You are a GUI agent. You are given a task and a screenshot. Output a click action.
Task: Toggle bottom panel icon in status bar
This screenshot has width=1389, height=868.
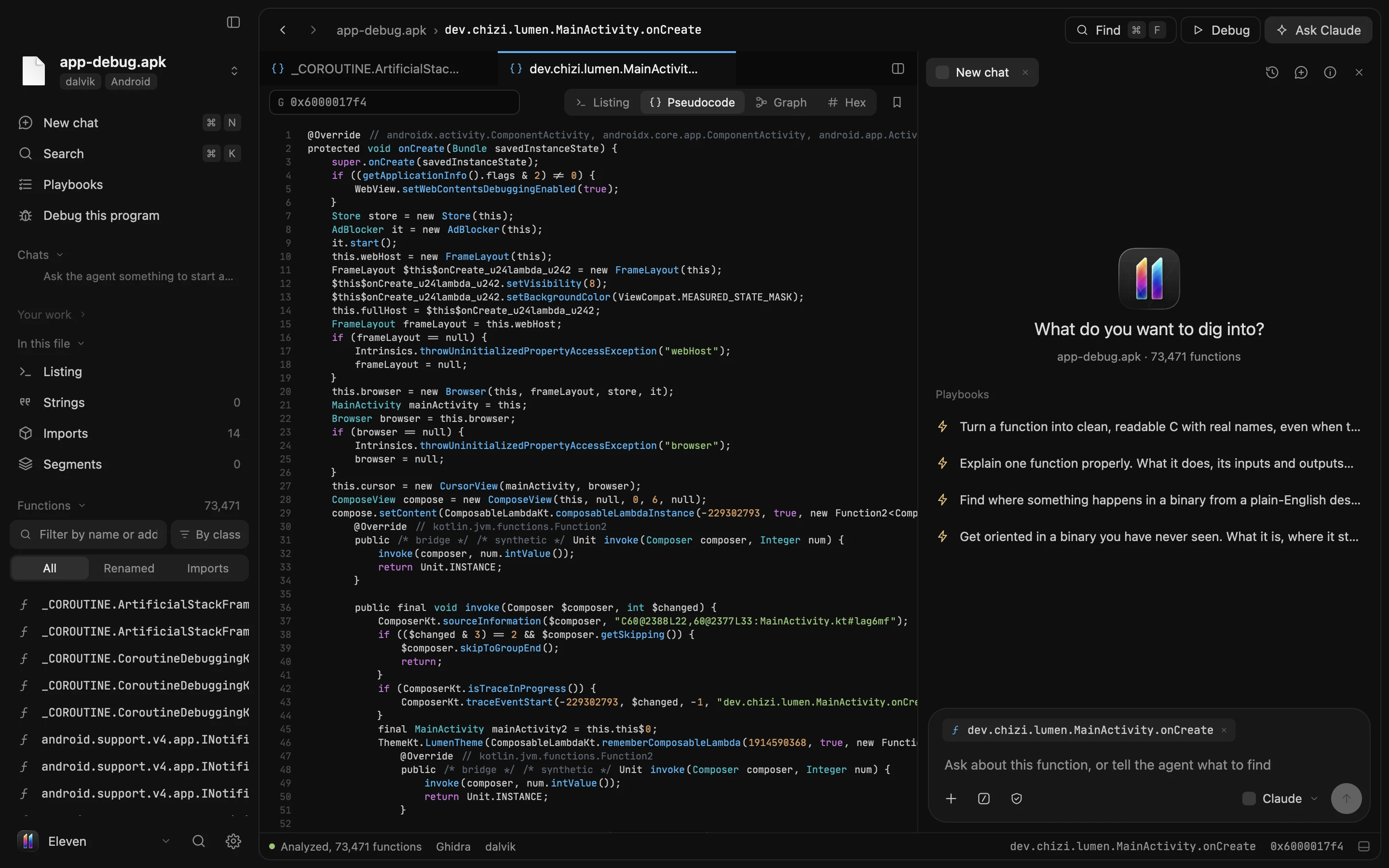1364,847
